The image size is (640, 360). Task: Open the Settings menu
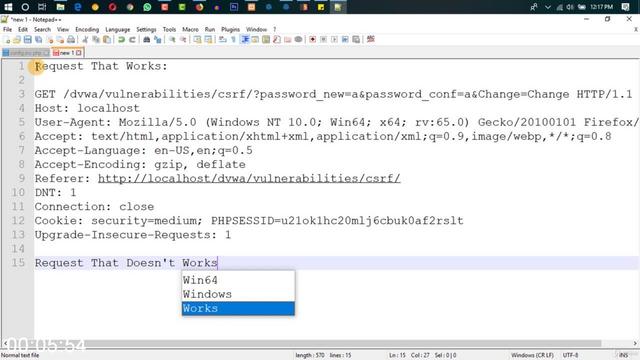pyautogui.click(x=146, y=29)
